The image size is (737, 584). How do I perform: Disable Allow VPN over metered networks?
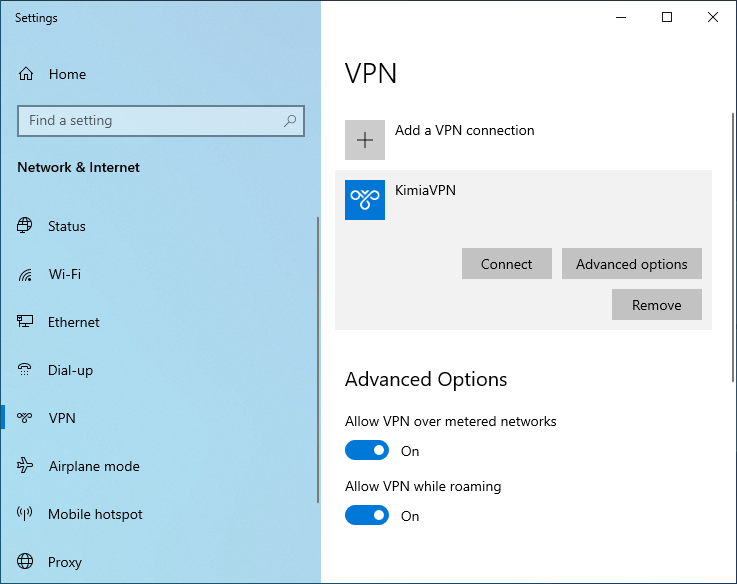pyautogui.click(x=367, y=451)
